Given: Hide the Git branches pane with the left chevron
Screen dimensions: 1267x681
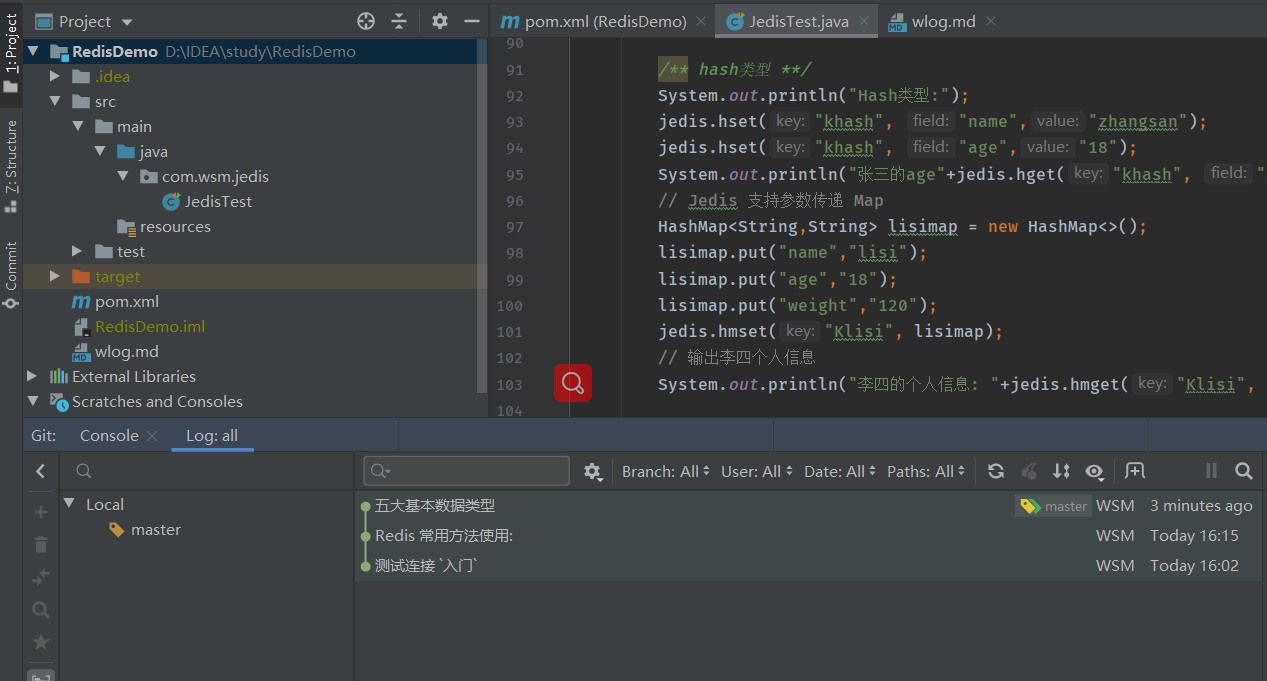Looking at the screenshot, I should coord(40,471).
